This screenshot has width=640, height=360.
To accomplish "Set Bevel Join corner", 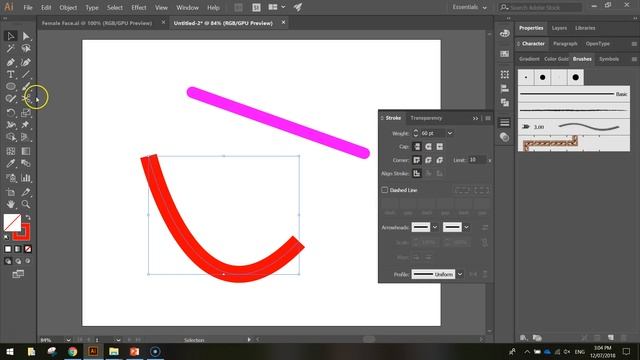I will point(440,160).
